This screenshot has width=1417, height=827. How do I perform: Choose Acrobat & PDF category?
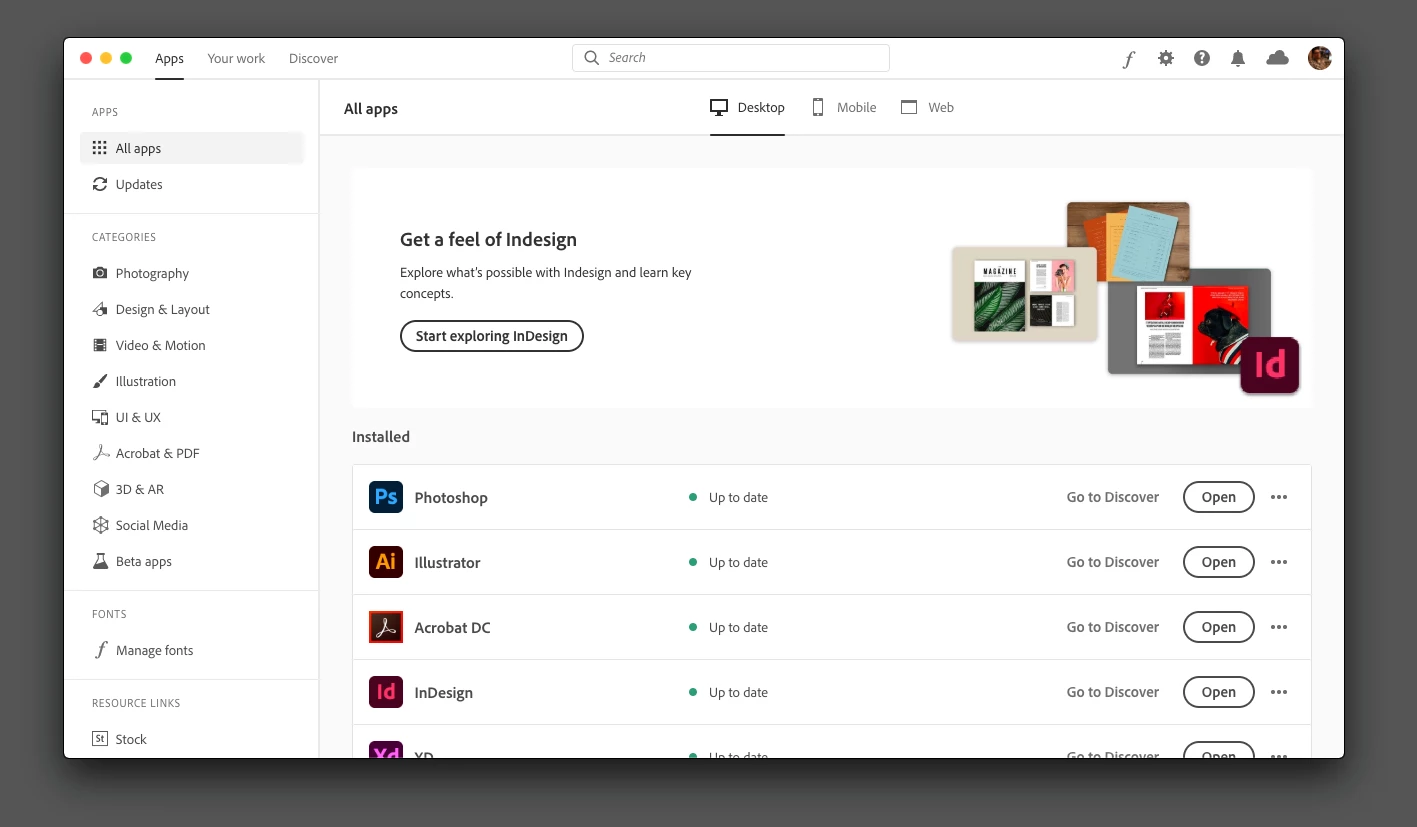(x=192, y=453)
